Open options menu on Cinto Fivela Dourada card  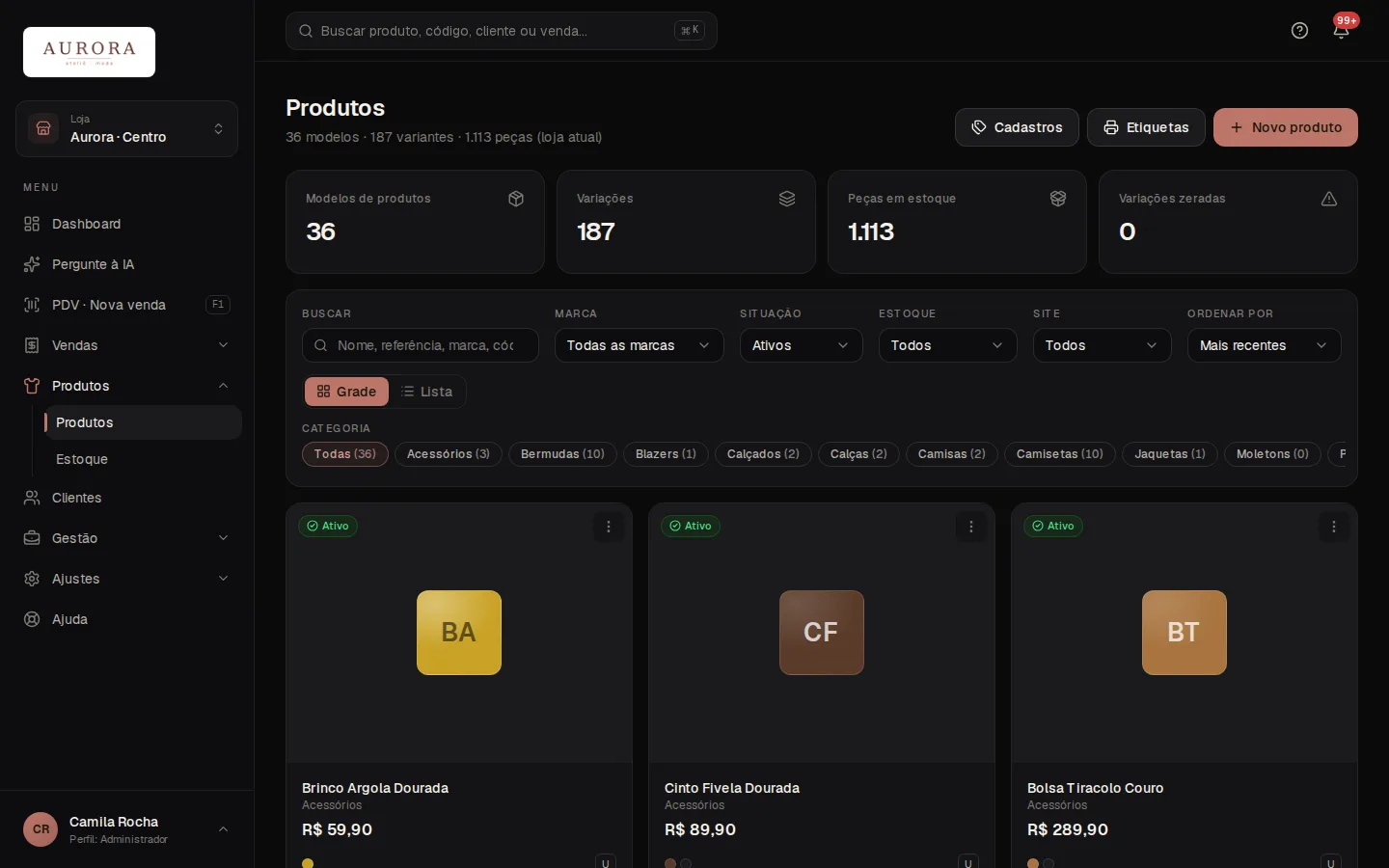971,527
